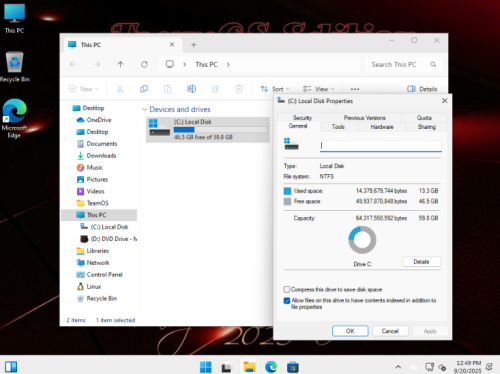Show hidden system tray icons
The image size is (500, 374).
tap(398, 367)
